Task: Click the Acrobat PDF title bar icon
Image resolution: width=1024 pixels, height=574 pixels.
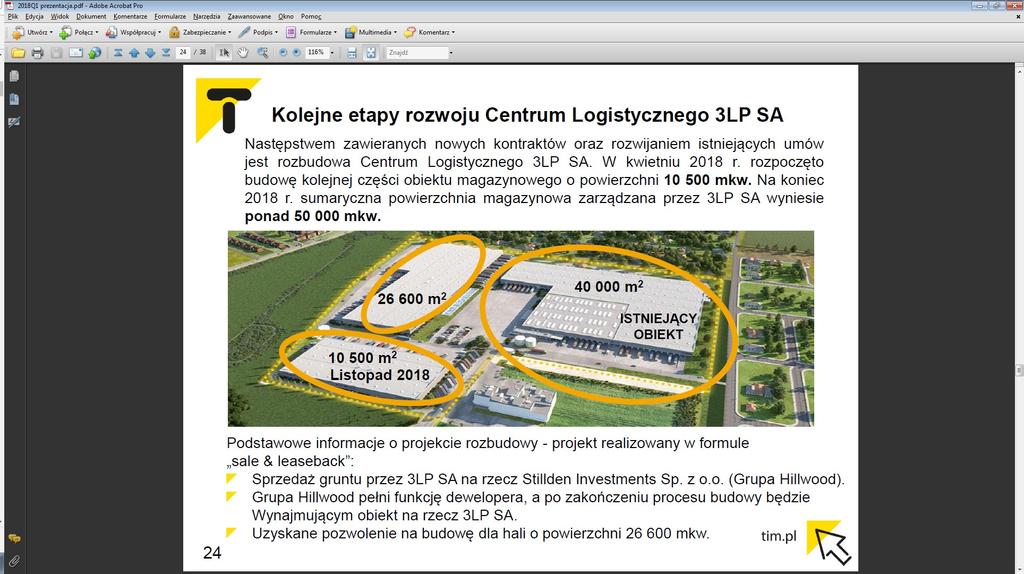Action: [9, 5]
